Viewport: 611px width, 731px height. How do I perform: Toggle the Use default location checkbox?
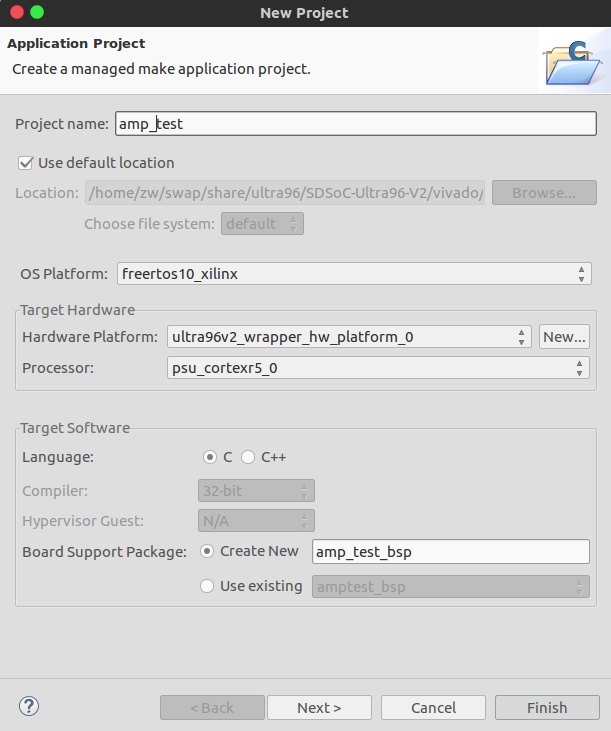26,163
